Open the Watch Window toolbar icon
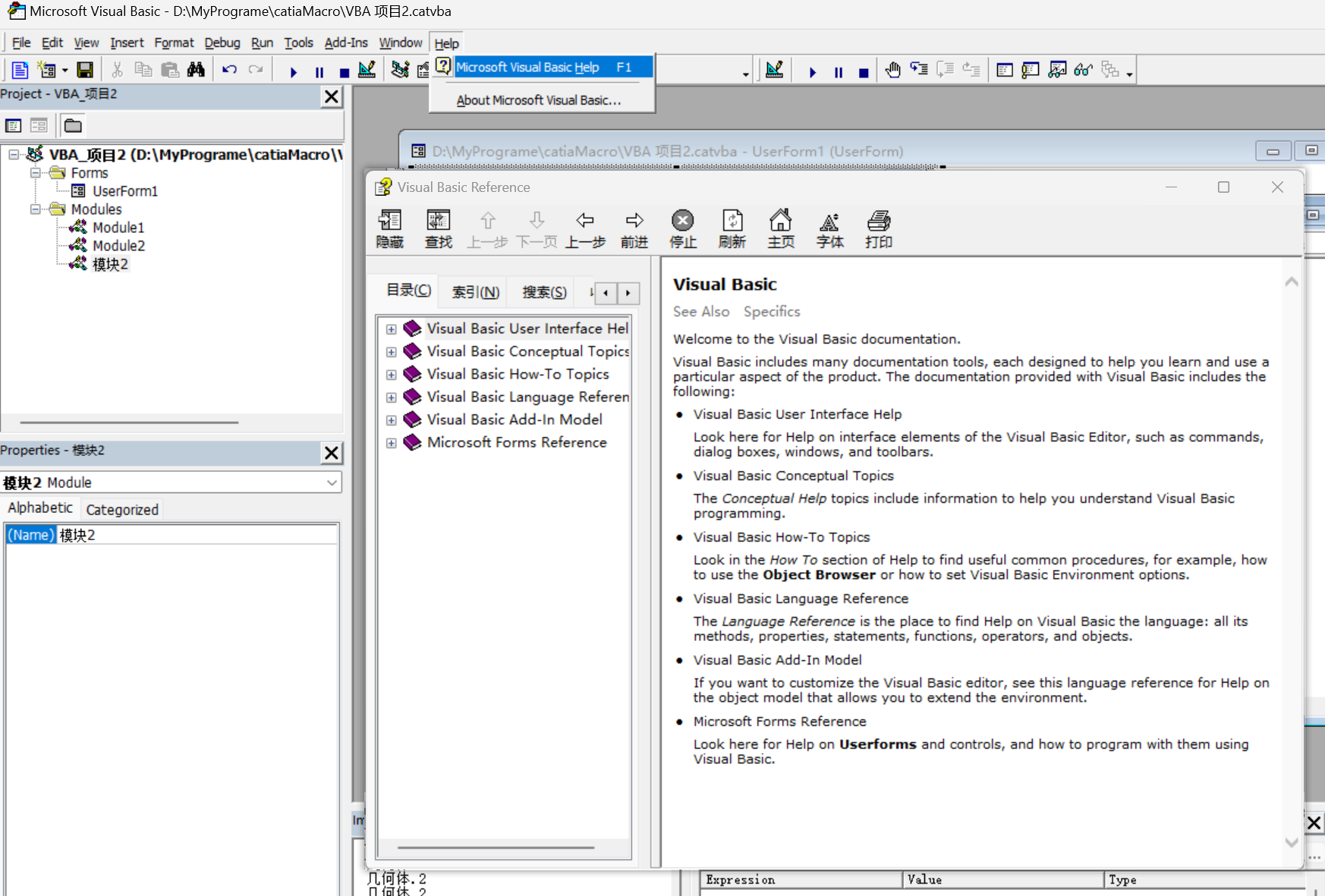 pyautogui.click(x=1057, y=71)
